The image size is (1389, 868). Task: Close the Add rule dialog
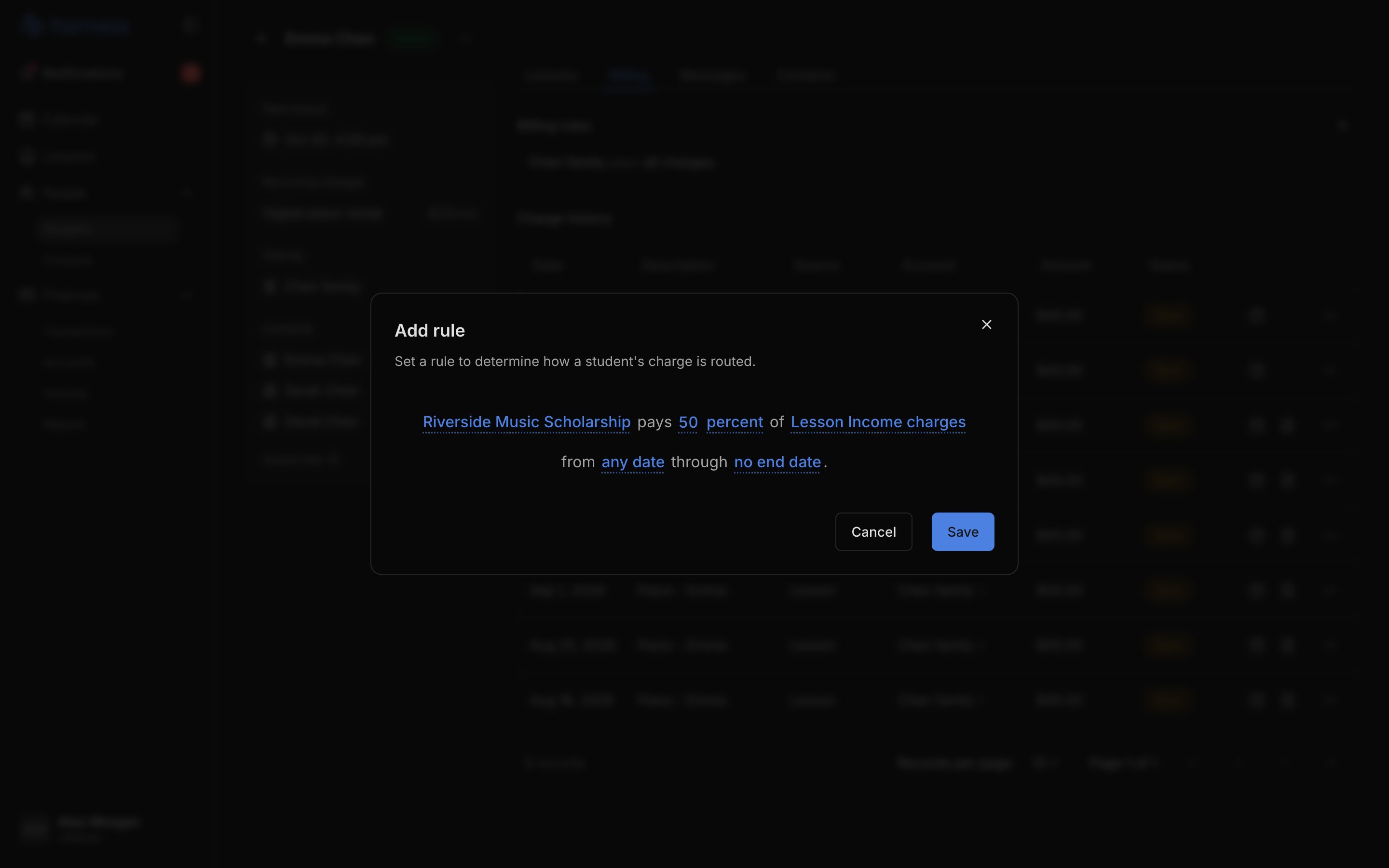(986, 325)
